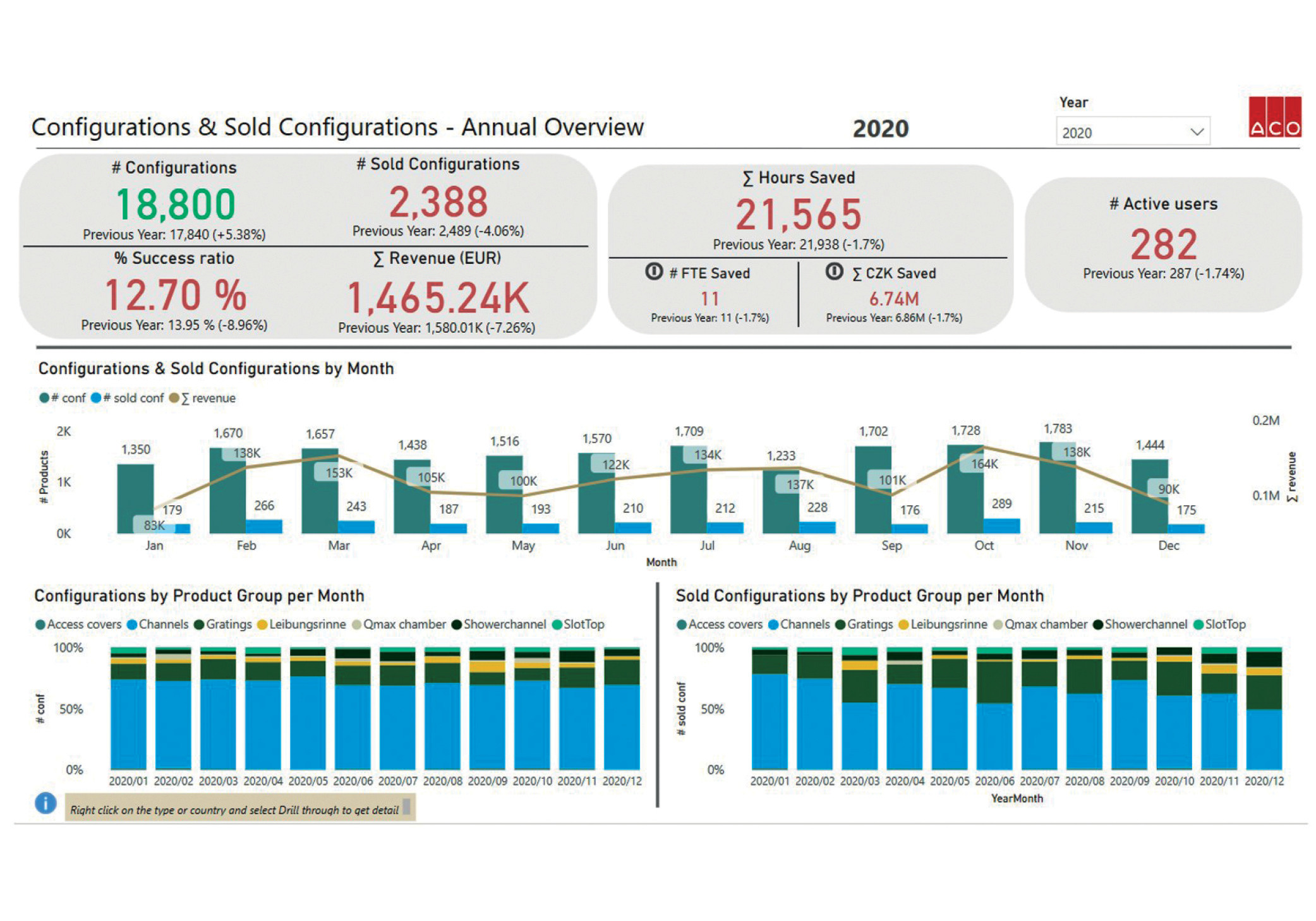Select the Oct sold conf bar labeled 289
The height and width of the screenshot is (921, 1316).
[x=1002, y=526]
